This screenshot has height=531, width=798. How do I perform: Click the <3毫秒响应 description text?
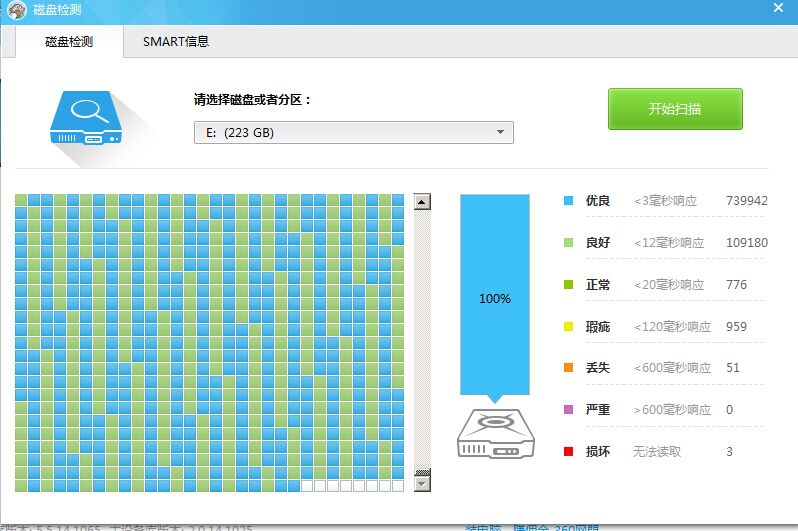[x=665, y=201]
